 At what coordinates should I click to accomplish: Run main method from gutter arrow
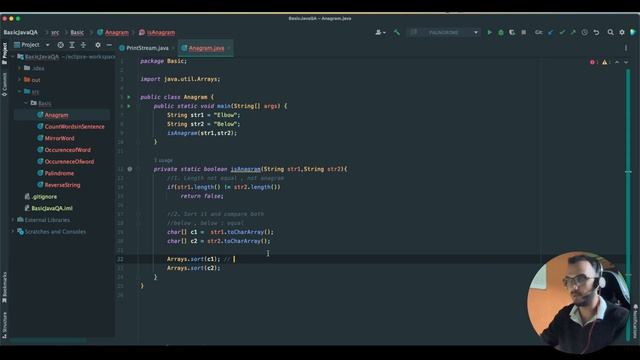[x=129, y=106]
